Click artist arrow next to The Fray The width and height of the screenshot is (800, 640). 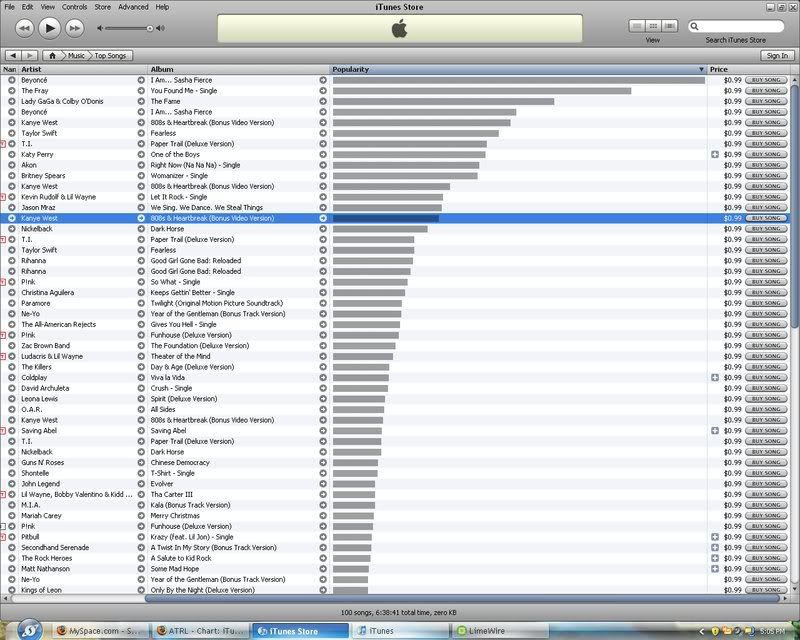pyautogui.click(x=141, y=91)
